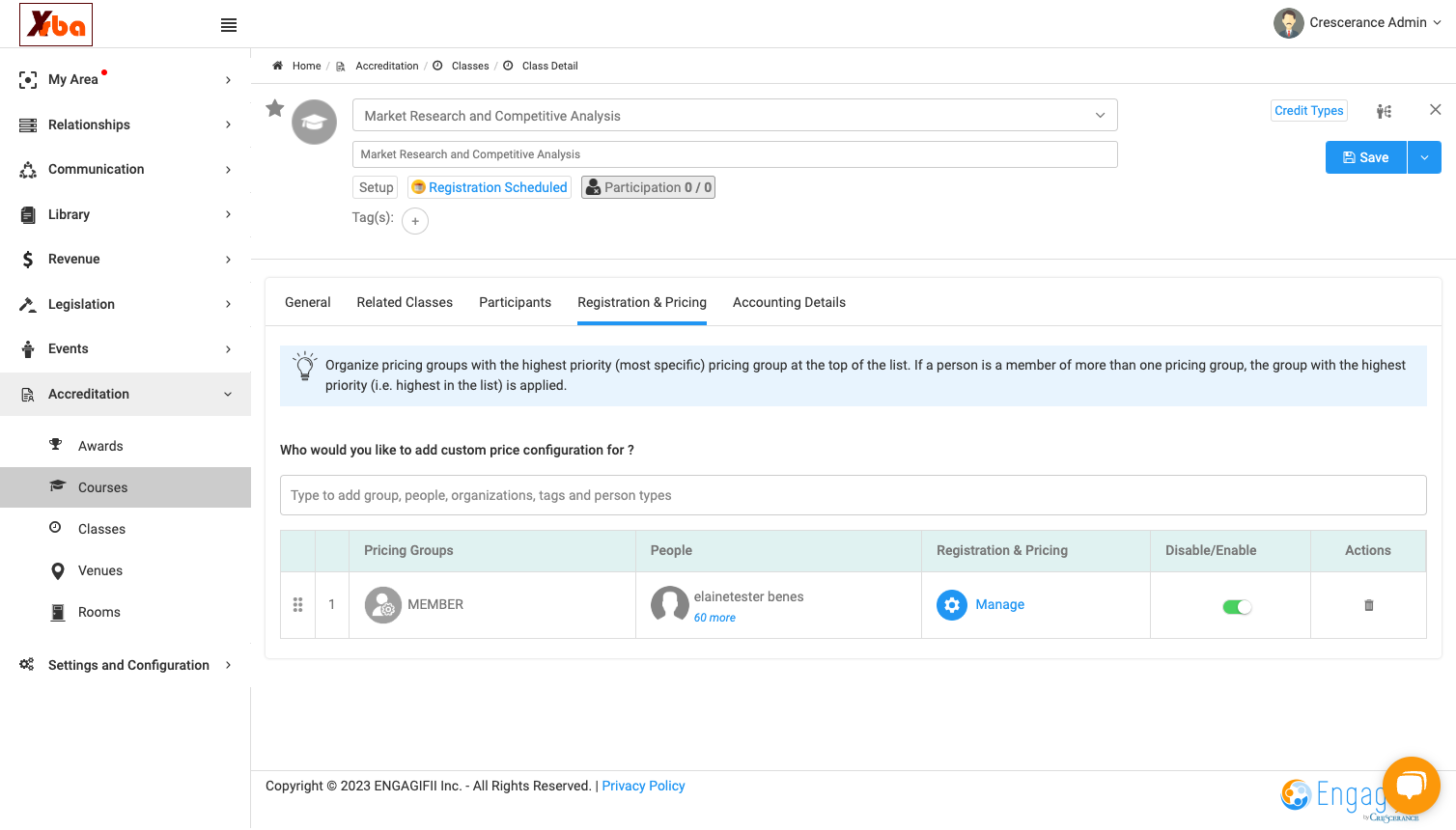Image resolution: width=1456 pixels, height=830 pixels.
Task: Open the chat support bubble
Action: tap(1412, 786)
